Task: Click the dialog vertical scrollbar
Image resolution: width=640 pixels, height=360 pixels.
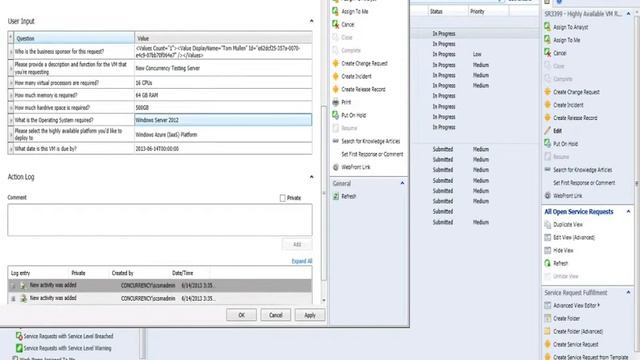Action: tap(324, 193)
